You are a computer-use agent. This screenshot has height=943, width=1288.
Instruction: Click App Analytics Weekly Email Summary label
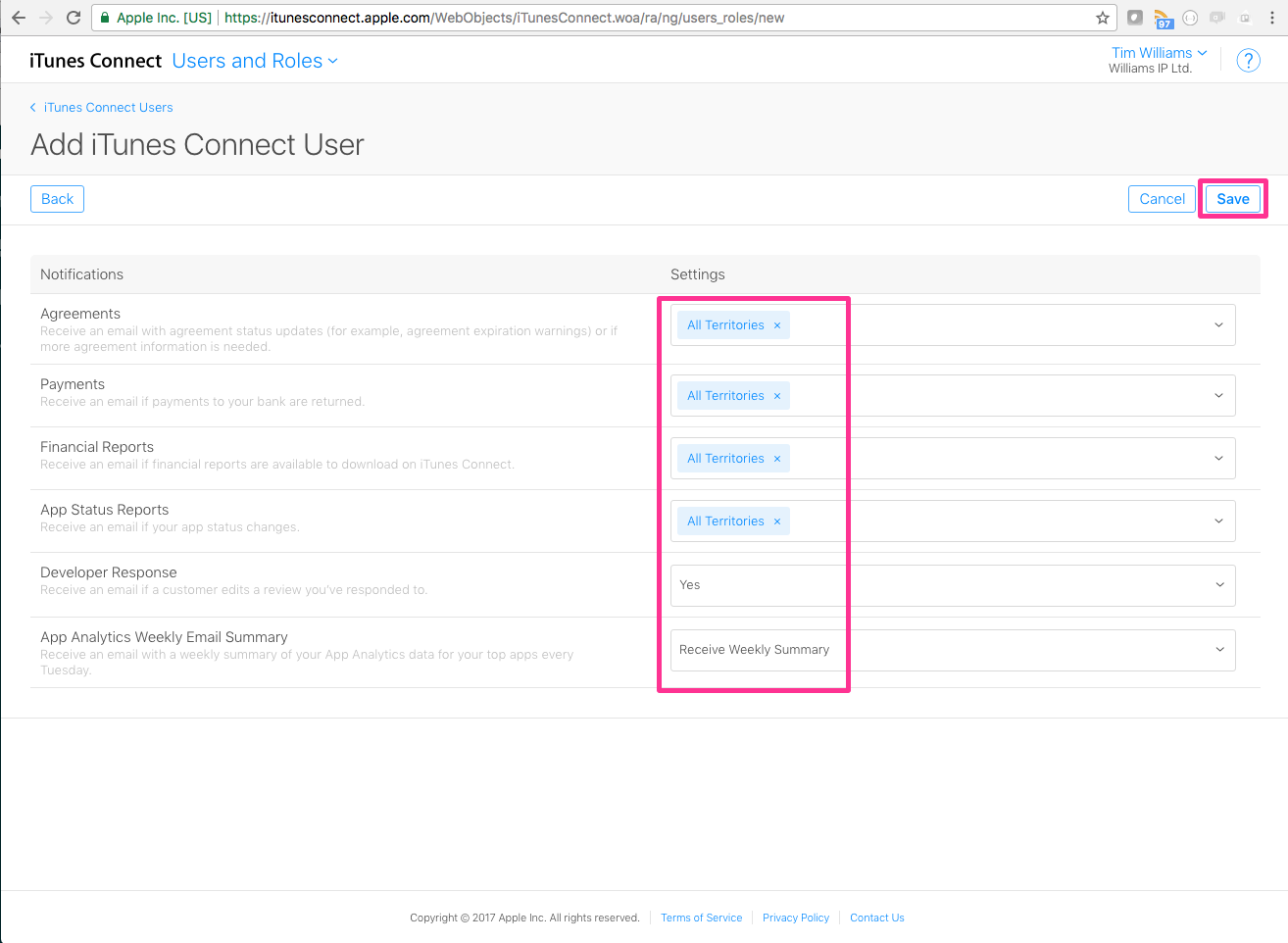tap(164, 637)
